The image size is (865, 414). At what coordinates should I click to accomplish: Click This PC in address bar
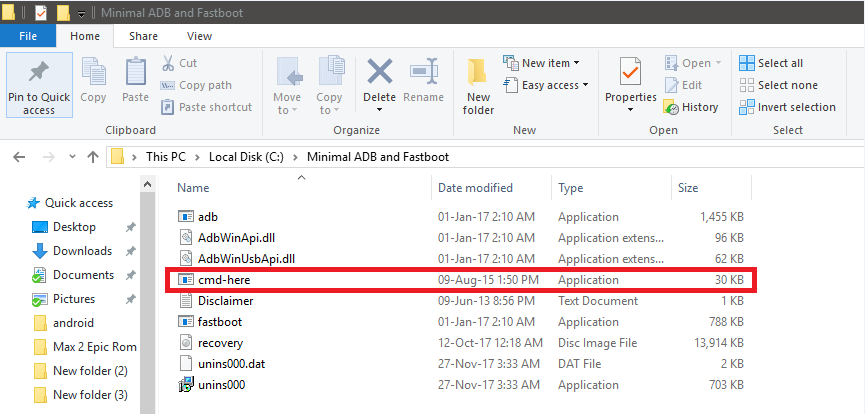[165, 157]
